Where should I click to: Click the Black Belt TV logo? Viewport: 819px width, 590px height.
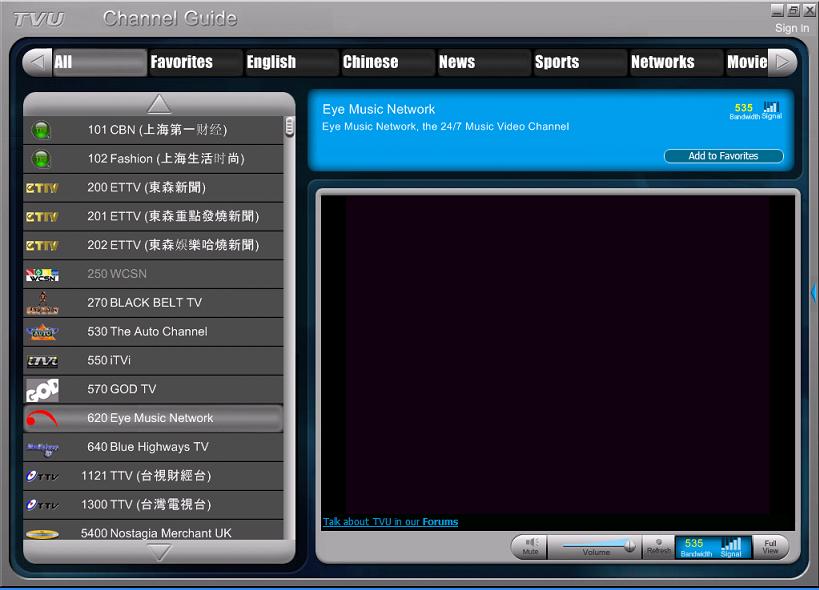[43, 302]
